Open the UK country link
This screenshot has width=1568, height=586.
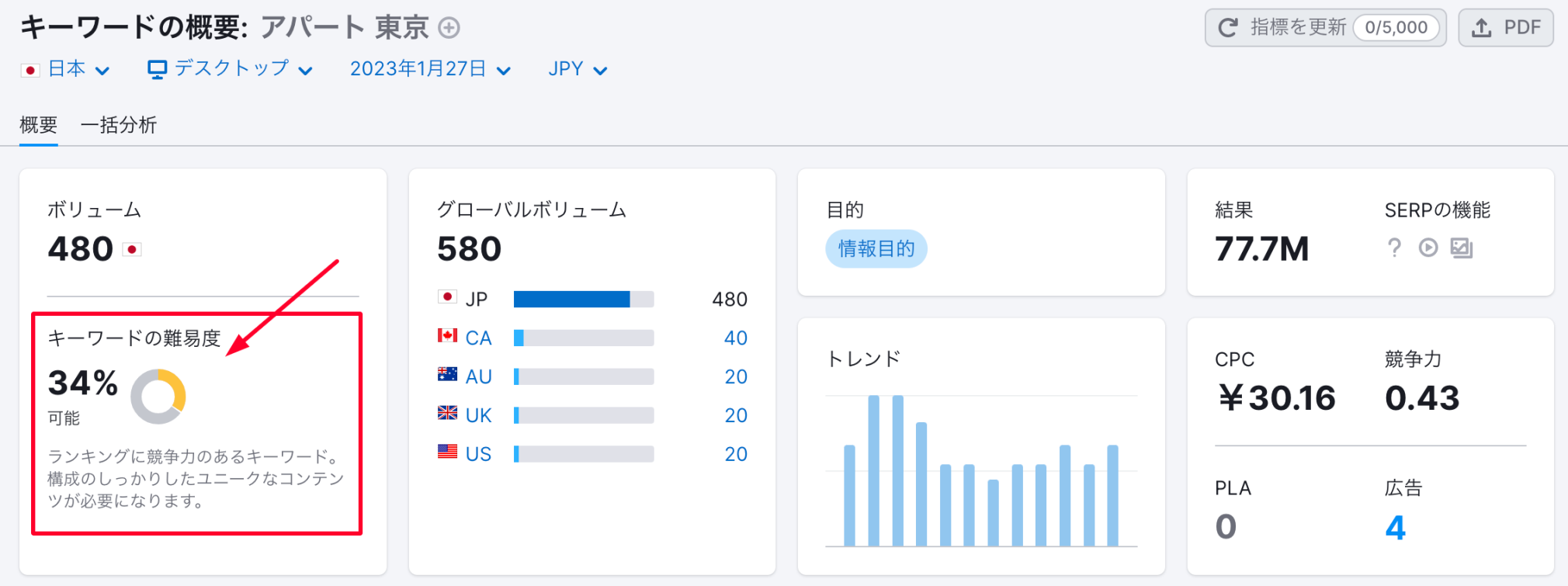[x=478, y=415]
